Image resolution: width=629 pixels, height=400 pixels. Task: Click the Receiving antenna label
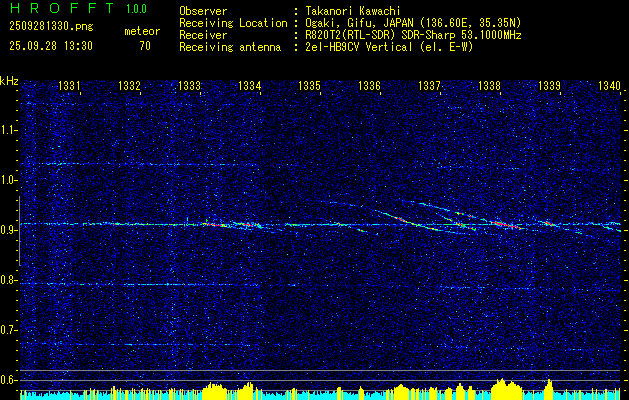coord(230,47)
